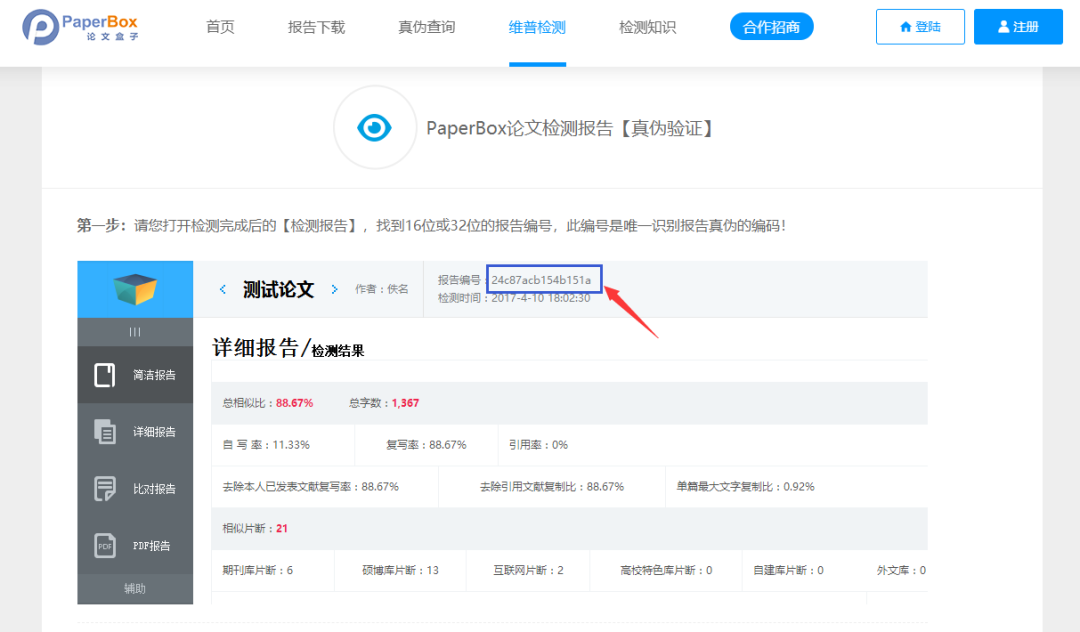This screenshot has width=1080, height=632.
Task: Click the 复写率 88.67% cell
Action: [426, 445]
